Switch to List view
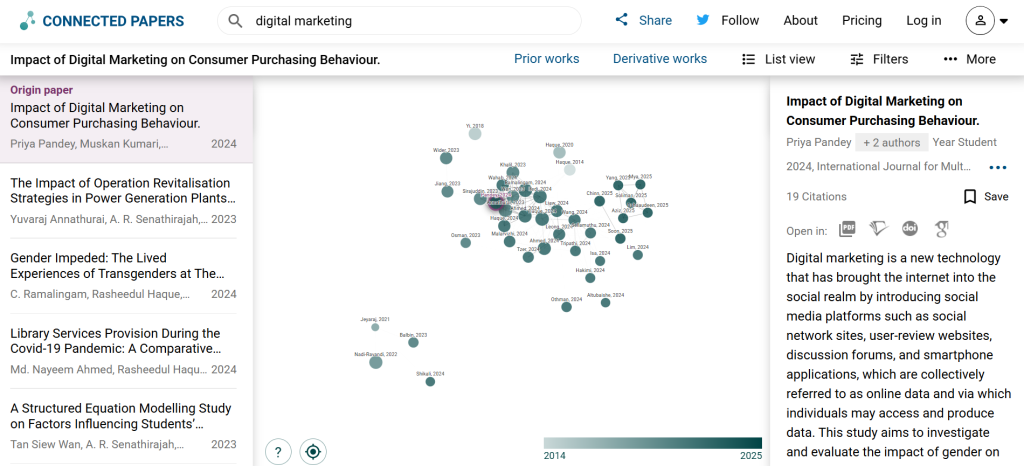This screenshot has width=1024, height=466. [x=778, y=59]
